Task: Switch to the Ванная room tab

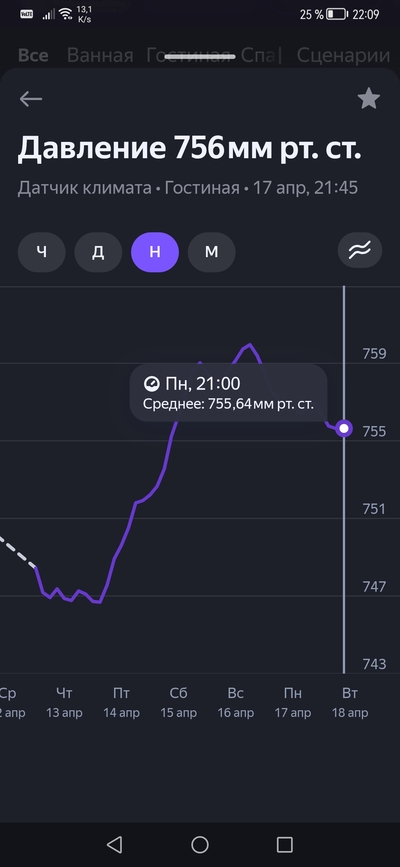Action: point(100,56)
